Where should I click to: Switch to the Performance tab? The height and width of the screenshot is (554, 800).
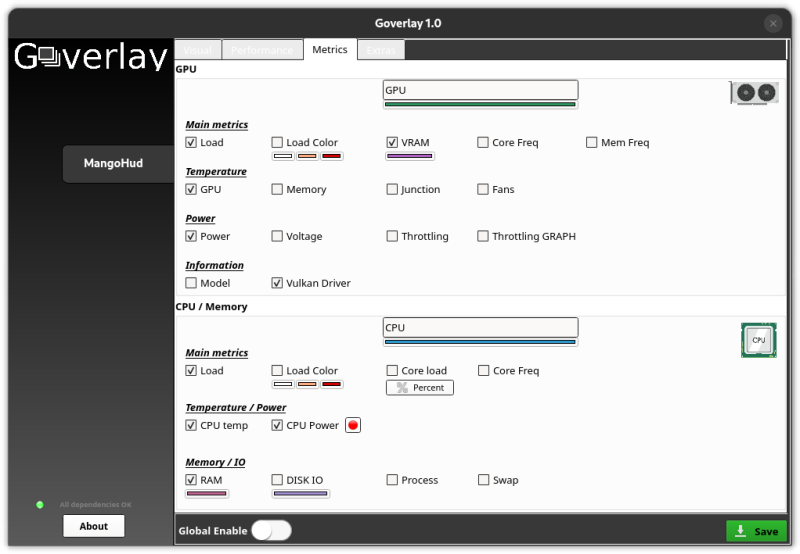pos(262,50)
